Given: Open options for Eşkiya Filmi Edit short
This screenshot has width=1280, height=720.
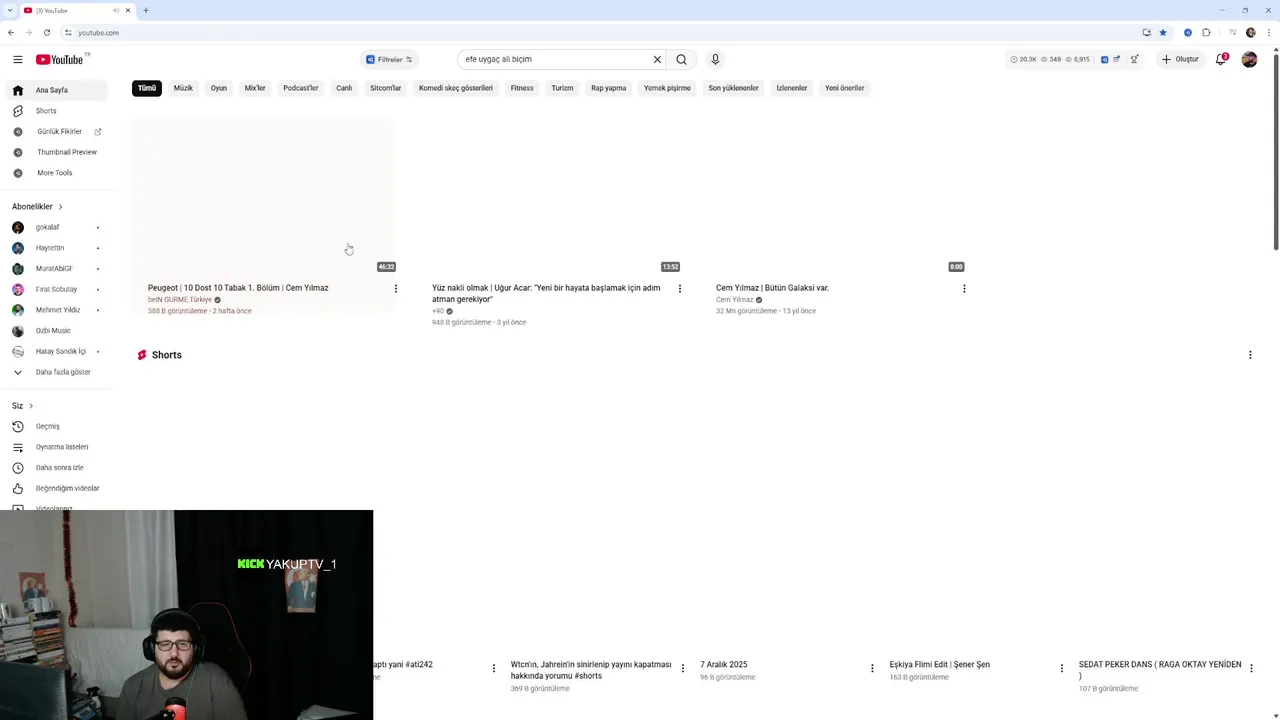Looking at the screenshot, I should pyautogui.click(x=1062, y=668).
